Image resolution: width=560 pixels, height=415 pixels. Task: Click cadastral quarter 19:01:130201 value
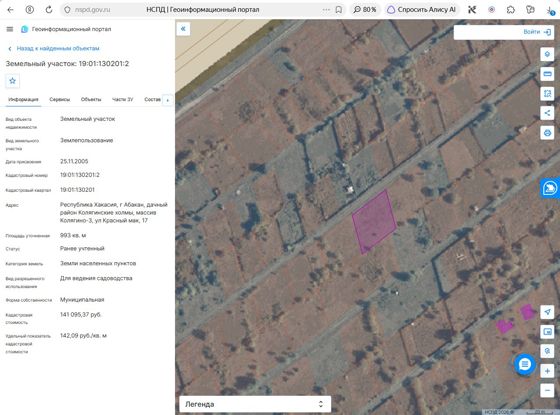click(x=77, y=190)
